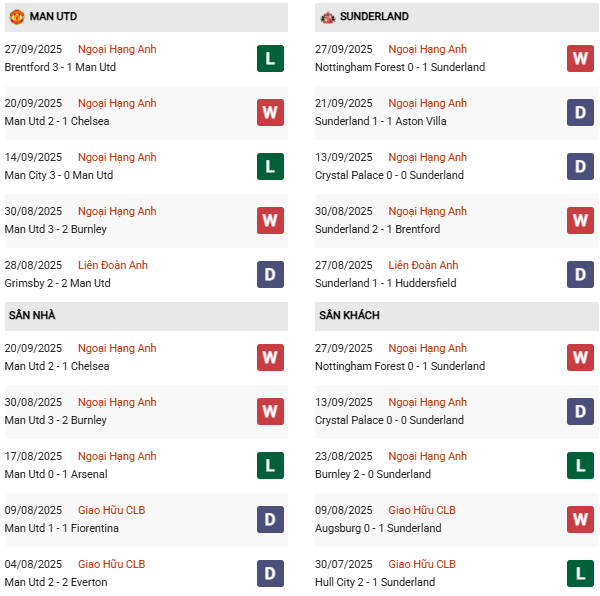Select the SÂN KHÁCH section header

tap(349, 316)
